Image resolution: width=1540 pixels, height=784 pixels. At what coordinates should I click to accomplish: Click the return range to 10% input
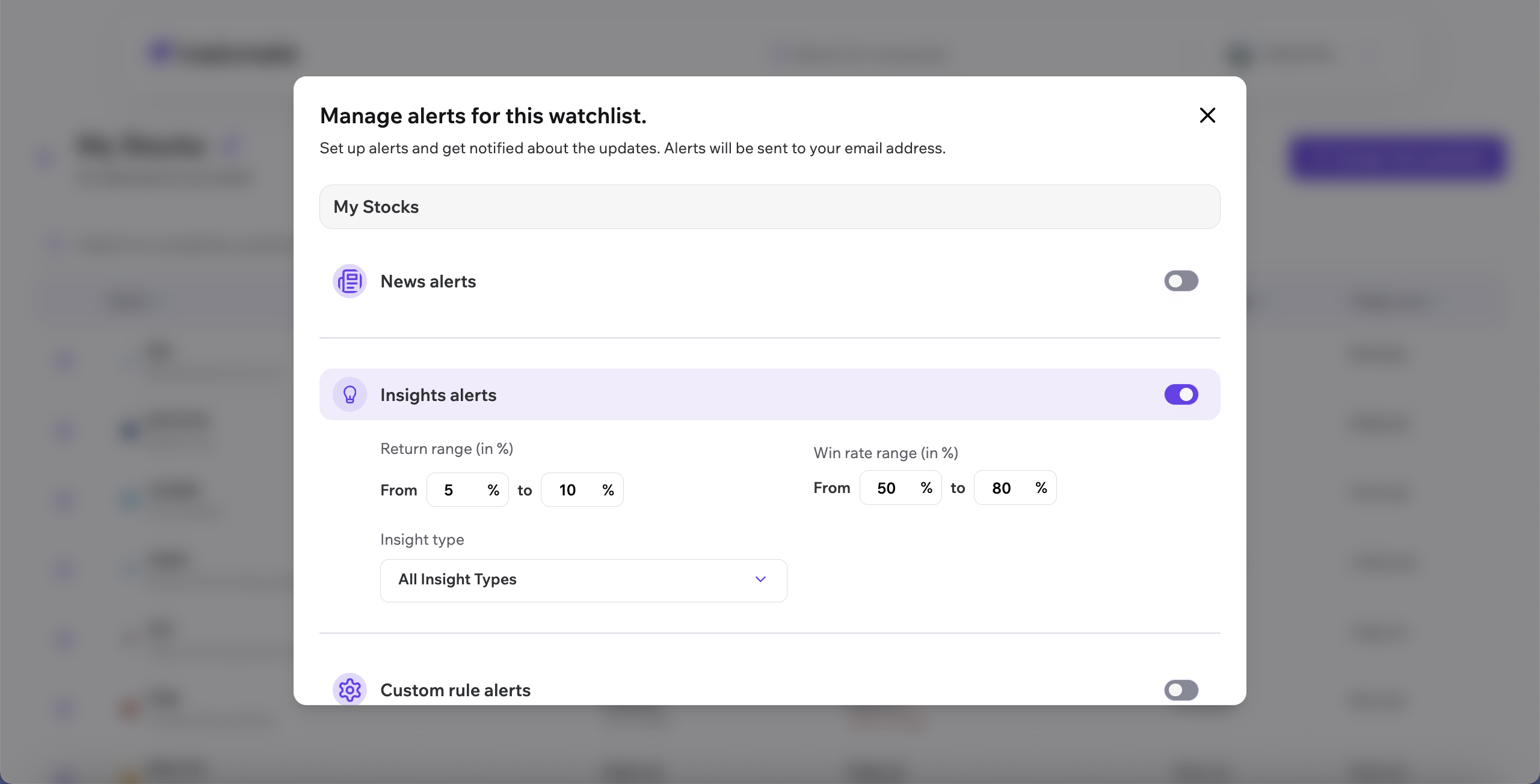(x=582, y=489)
